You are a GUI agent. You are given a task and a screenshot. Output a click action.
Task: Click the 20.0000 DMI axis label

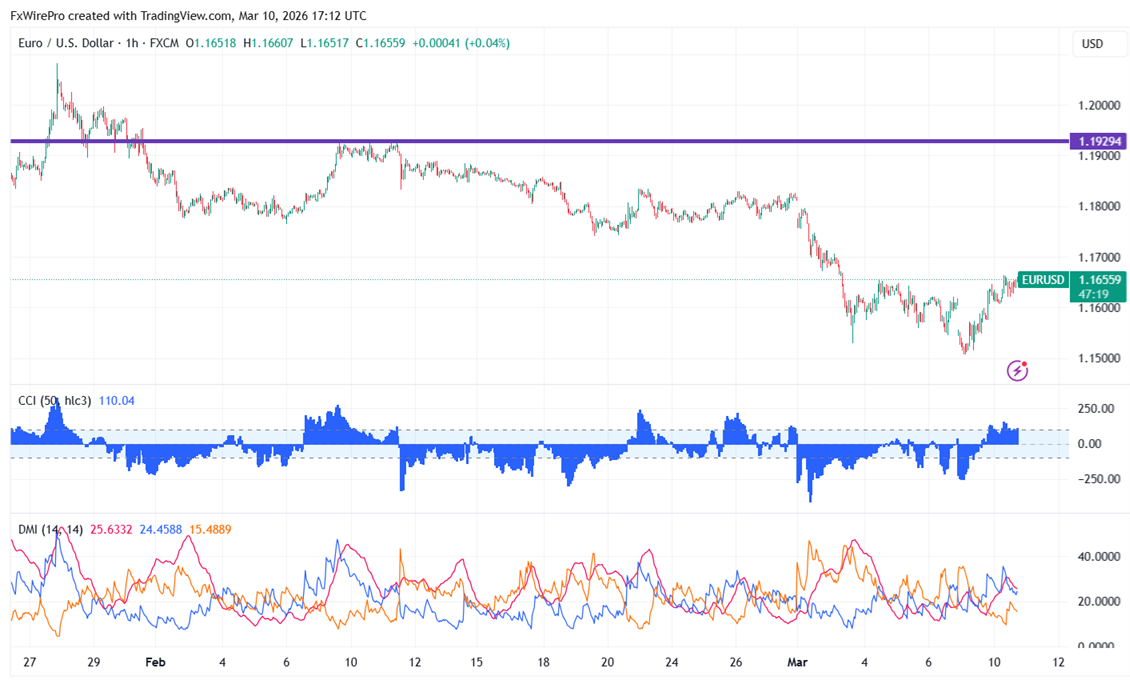pyautogui.click(x=1099, y=602)
